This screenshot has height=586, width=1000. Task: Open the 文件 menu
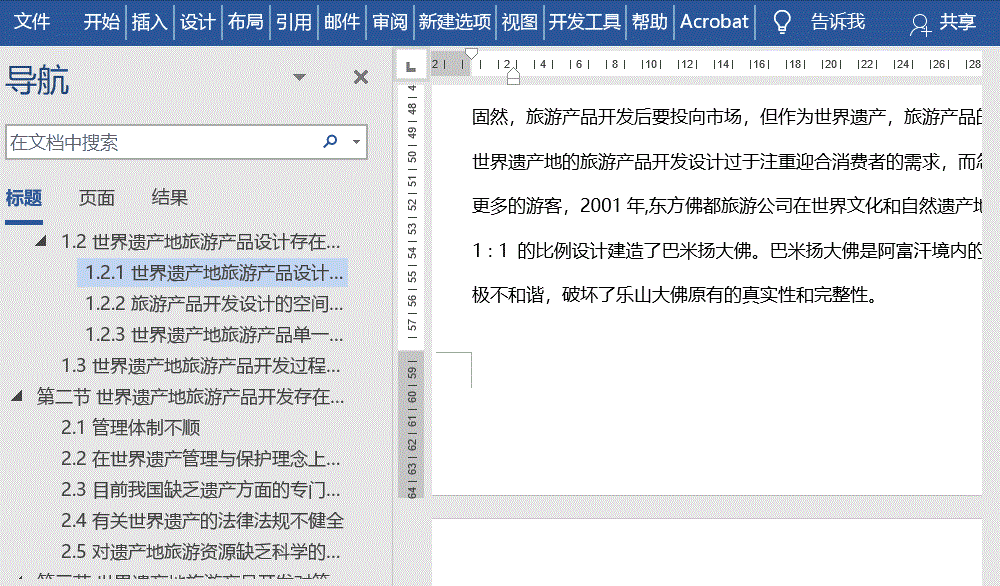(30, 19)
